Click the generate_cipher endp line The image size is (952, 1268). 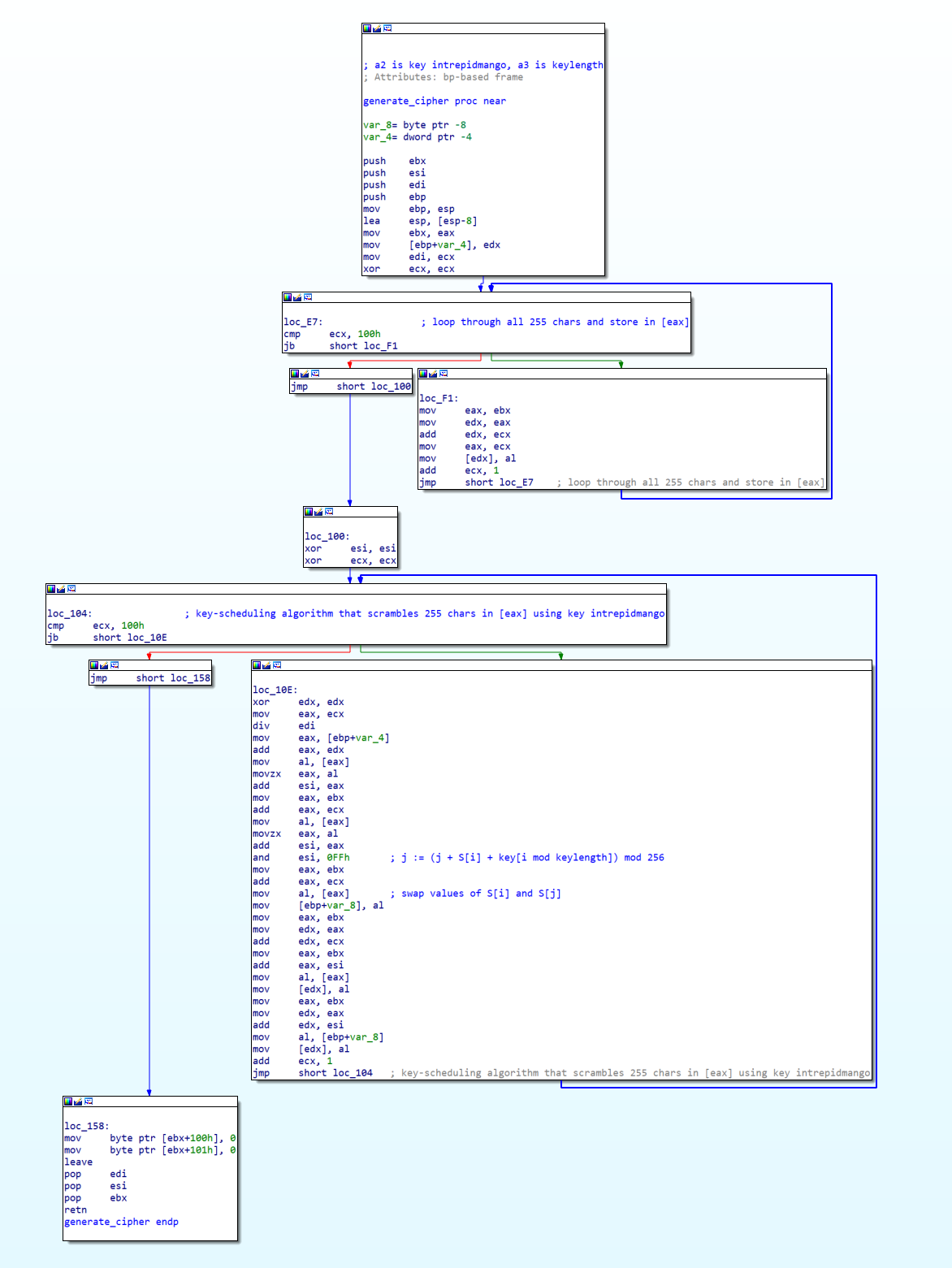click(x=121, y=1222)
